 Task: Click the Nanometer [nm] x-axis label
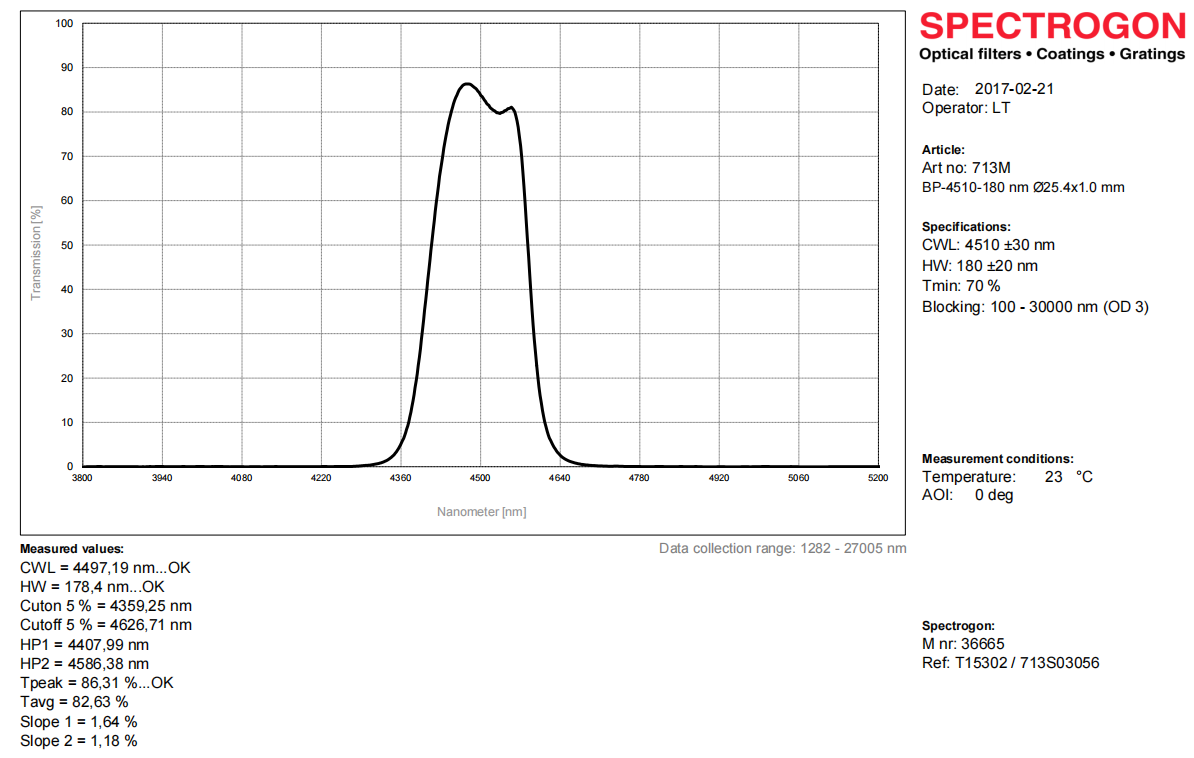coord(481,512)
